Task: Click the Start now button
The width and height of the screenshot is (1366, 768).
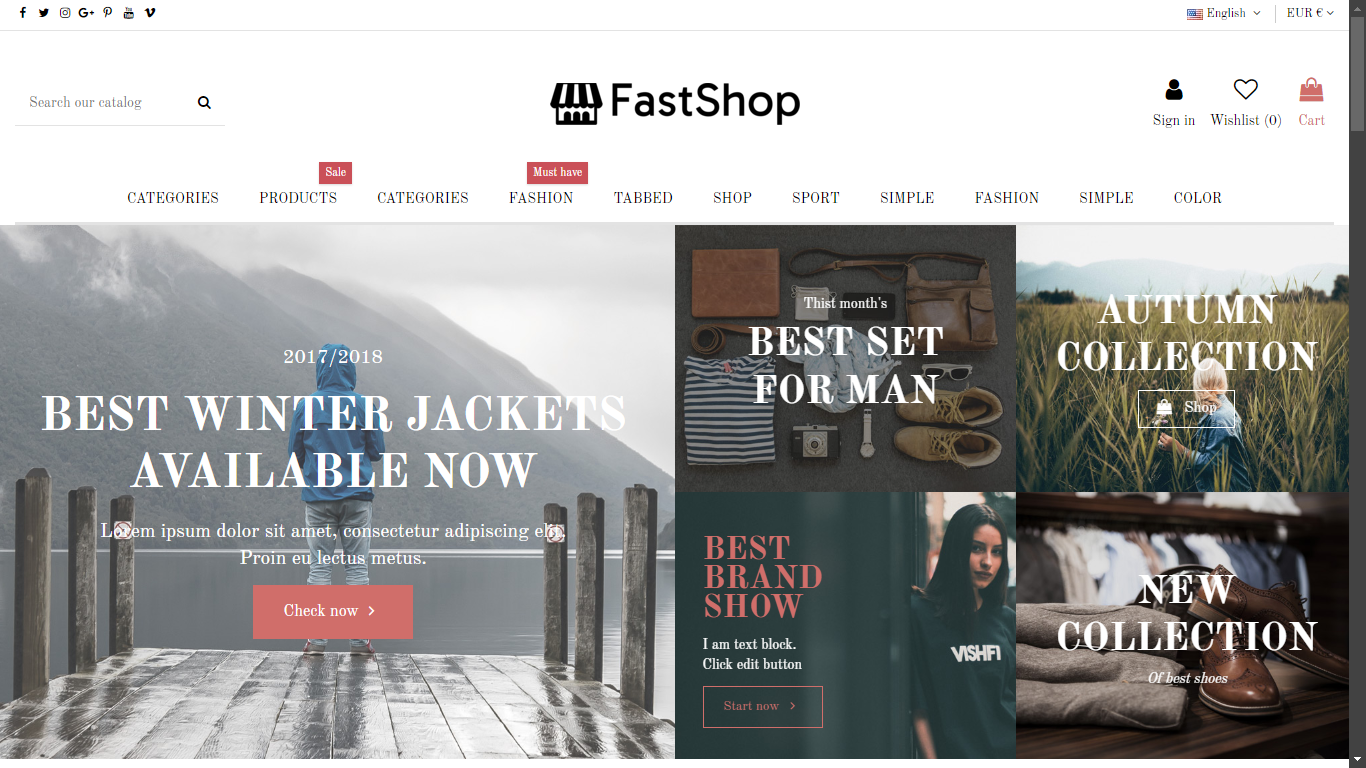Action: coord(763,707)
